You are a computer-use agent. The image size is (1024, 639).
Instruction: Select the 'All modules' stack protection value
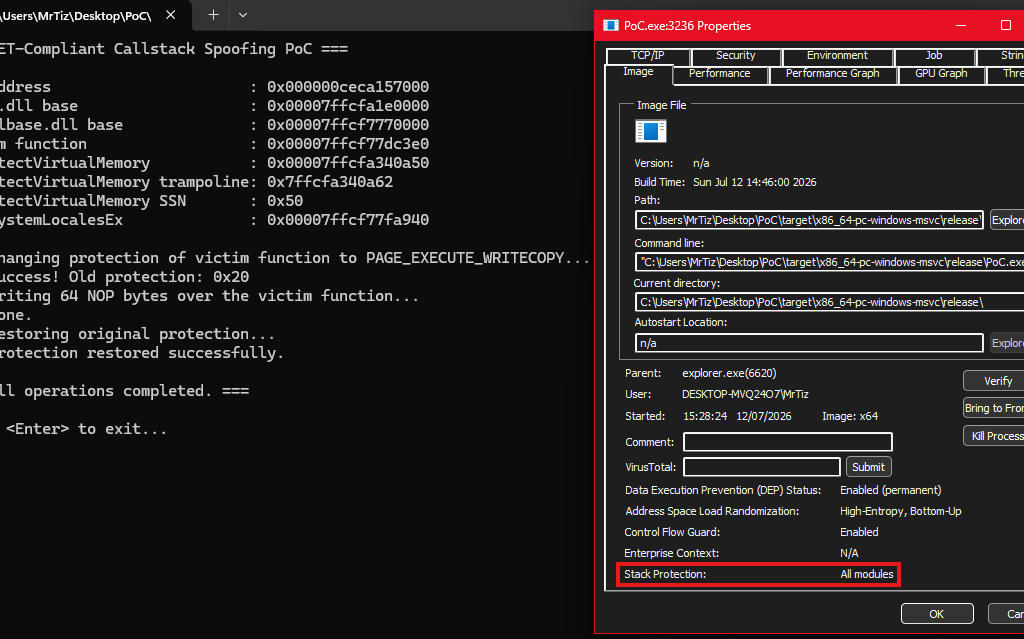point(867,574)
